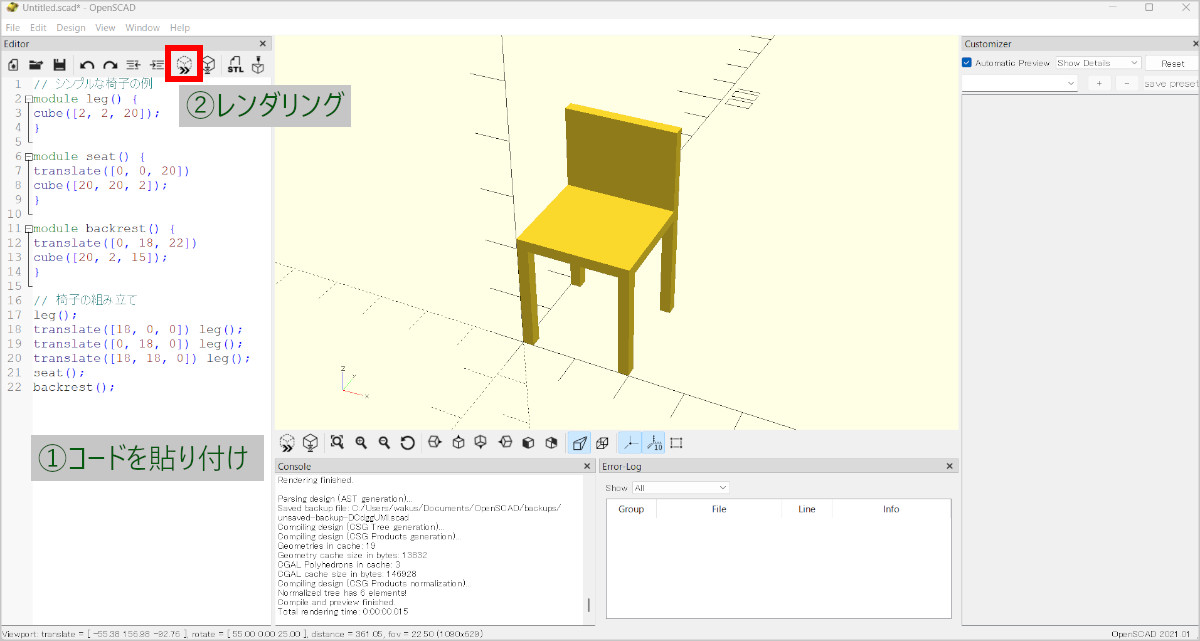Toggle axes display in the viewport
This screenshot has width=1200, height=641.
pyautogui.click(x=630, y=443)
